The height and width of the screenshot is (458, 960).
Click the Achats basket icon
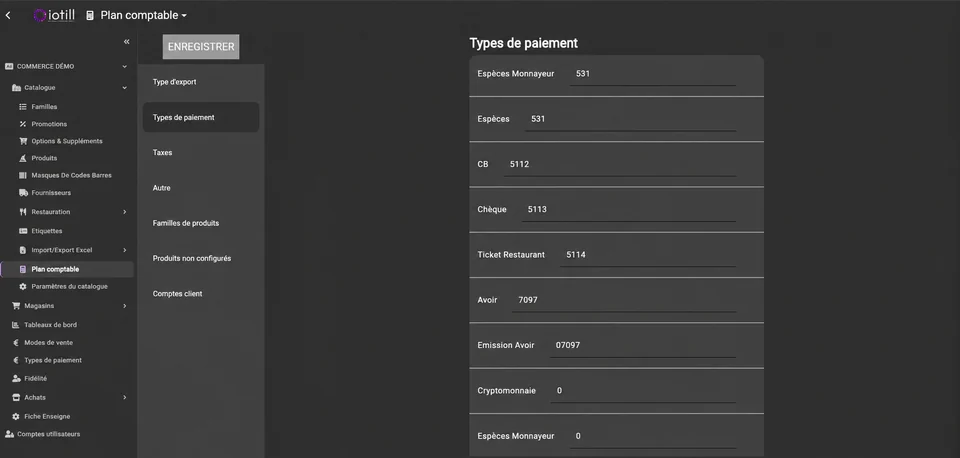[x=17, y=397]
